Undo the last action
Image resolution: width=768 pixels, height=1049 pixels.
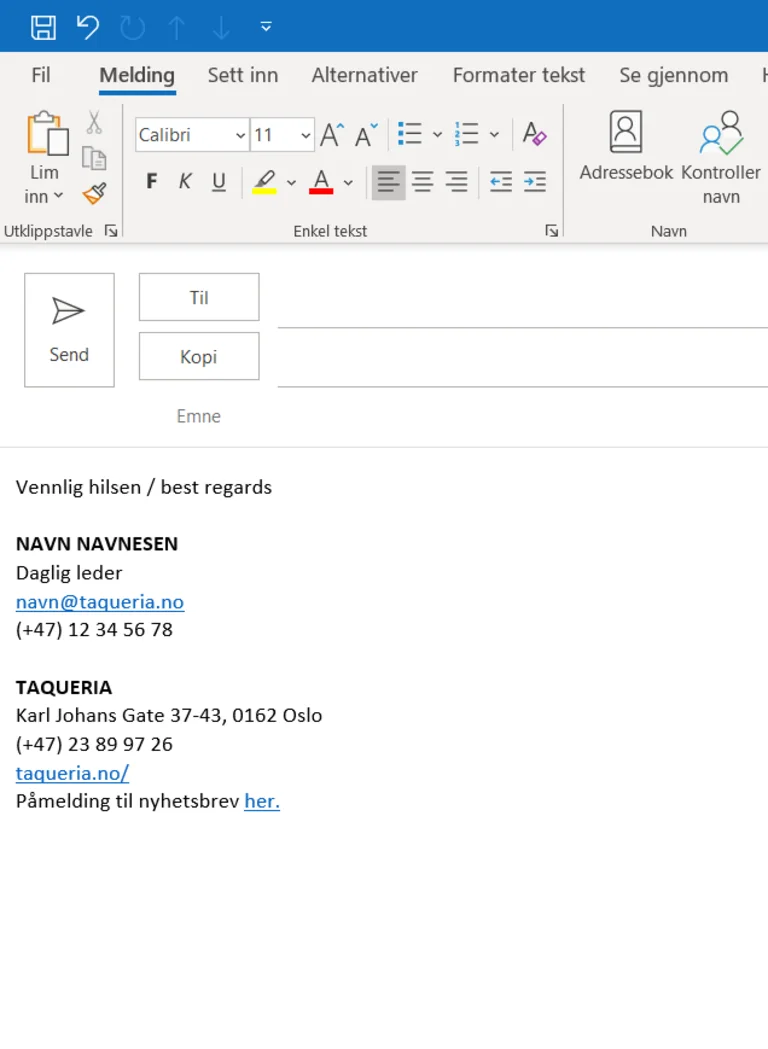click(x=88, y=27)
